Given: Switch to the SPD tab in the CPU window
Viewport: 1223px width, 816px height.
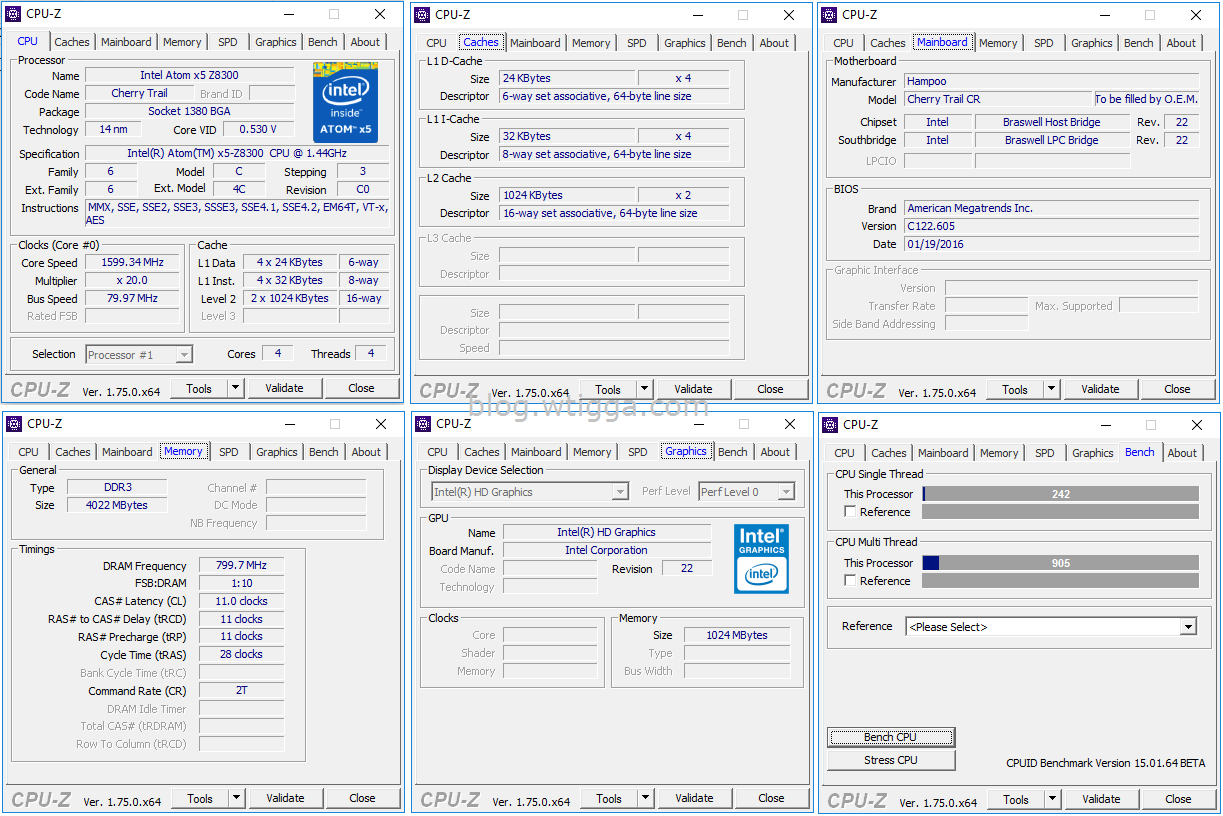Looking at the screenshot, I should pos(228,42).
